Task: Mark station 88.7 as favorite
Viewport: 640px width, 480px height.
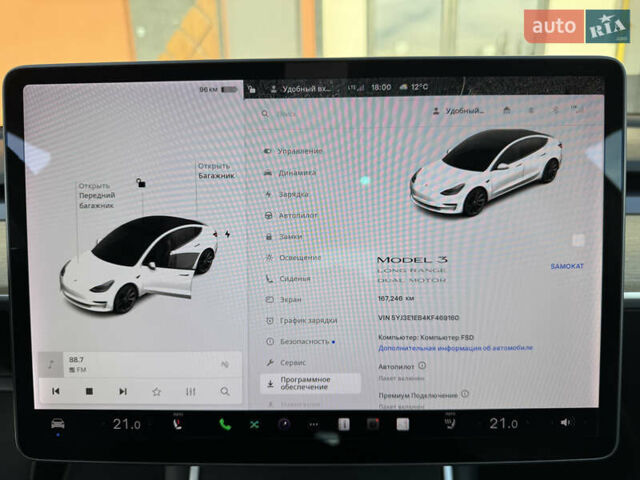Action: coord(156,392)
